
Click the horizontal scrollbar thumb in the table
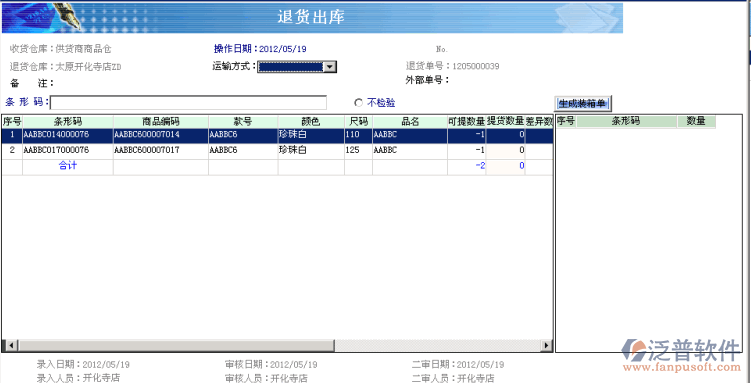click(x=175, y=345)
